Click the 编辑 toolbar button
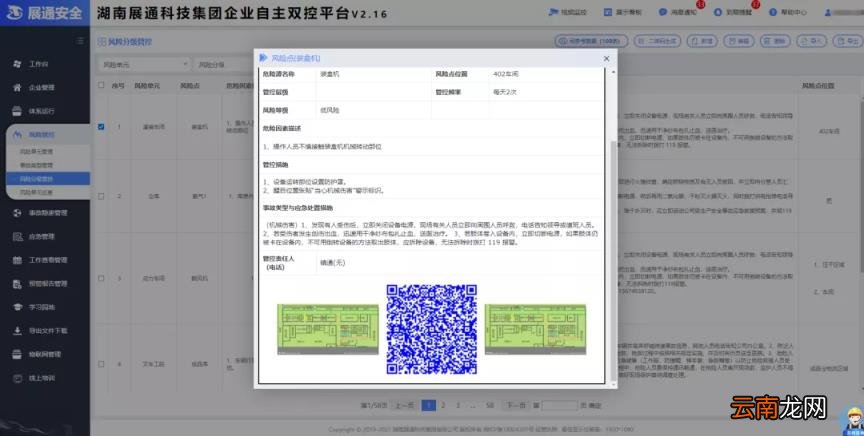The height and width of the screenshot is (436, 864). click(738, 41)
